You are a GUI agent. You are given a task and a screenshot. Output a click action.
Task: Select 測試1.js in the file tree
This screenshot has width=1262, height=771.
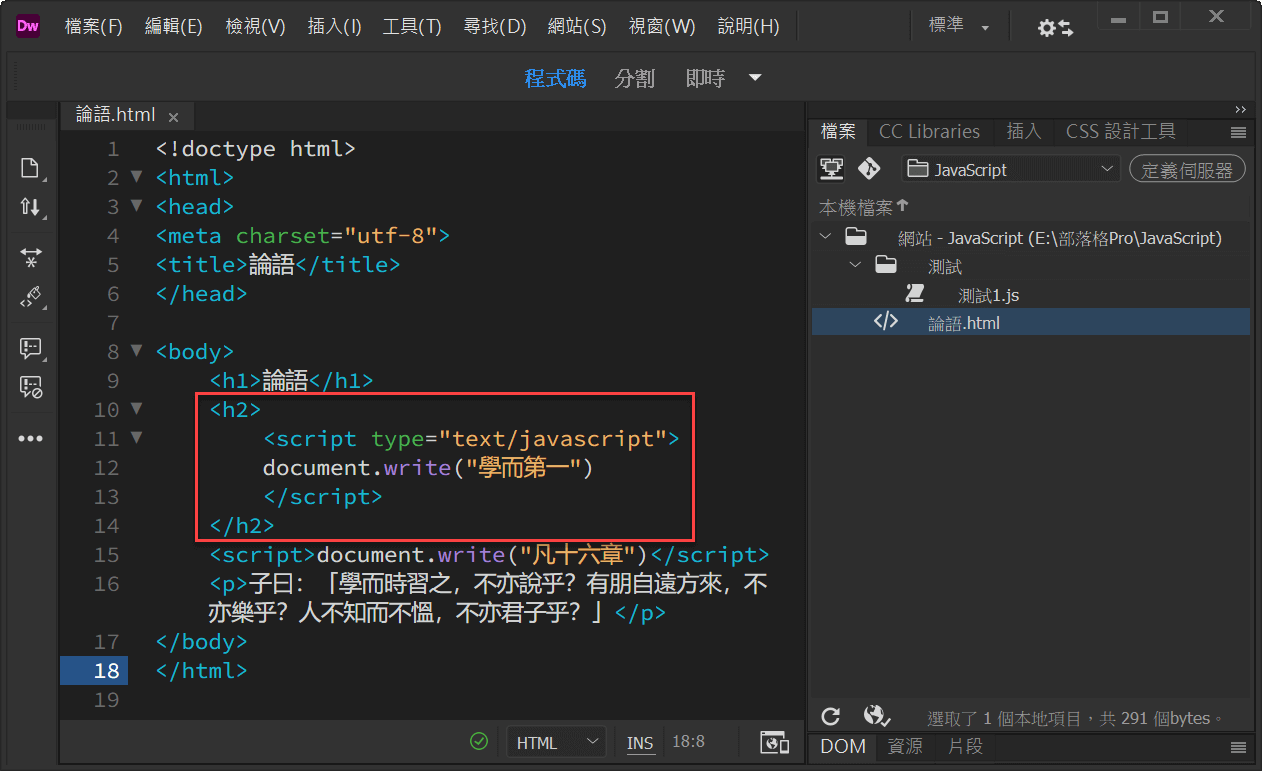point(988,295)
